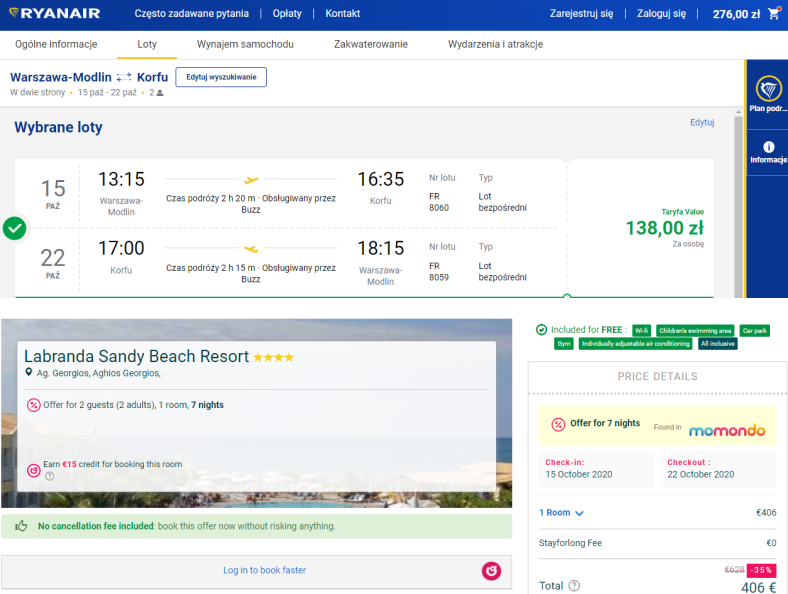Open the Zakwaterowanie tab
The image size is (788, 594).
(x=371, y=44)
